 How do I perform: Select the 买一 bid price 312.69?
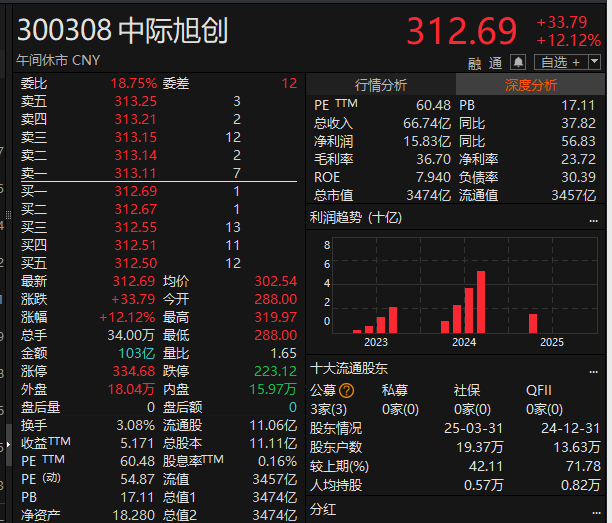135,191
